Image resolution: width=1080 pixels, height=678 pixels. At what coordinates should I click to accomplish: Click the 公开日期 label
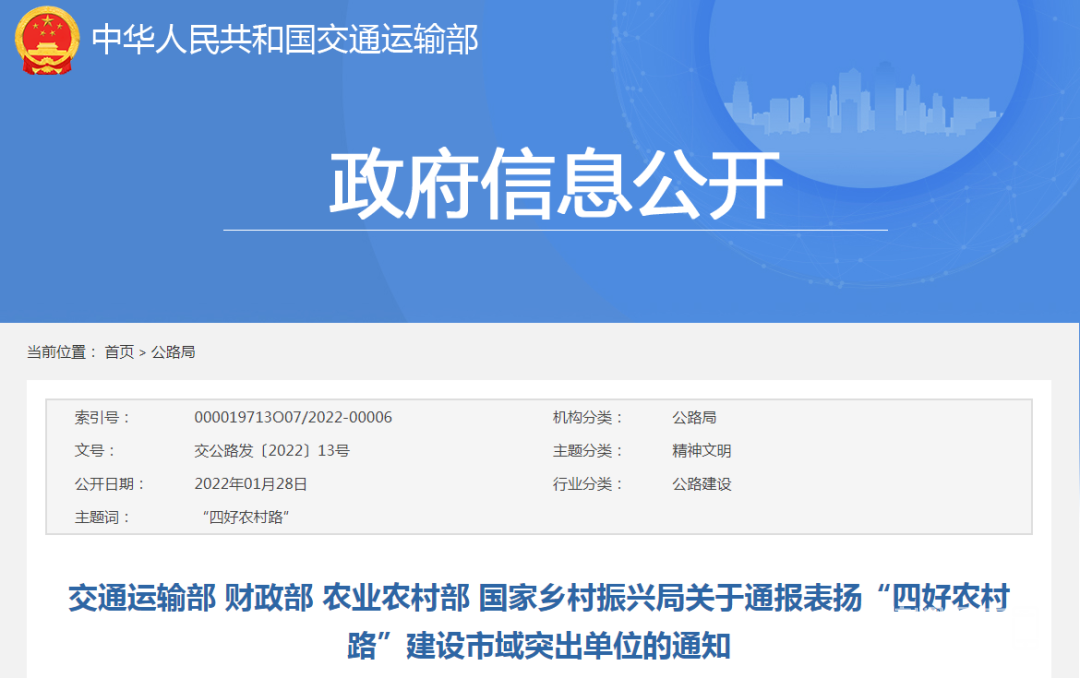pos(110,484)
